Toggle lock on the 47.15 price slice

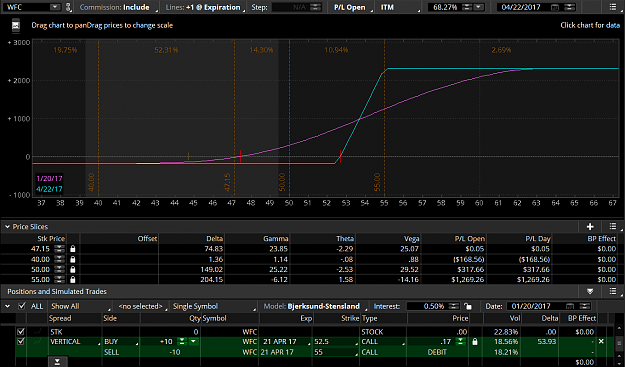click(73, 249)
